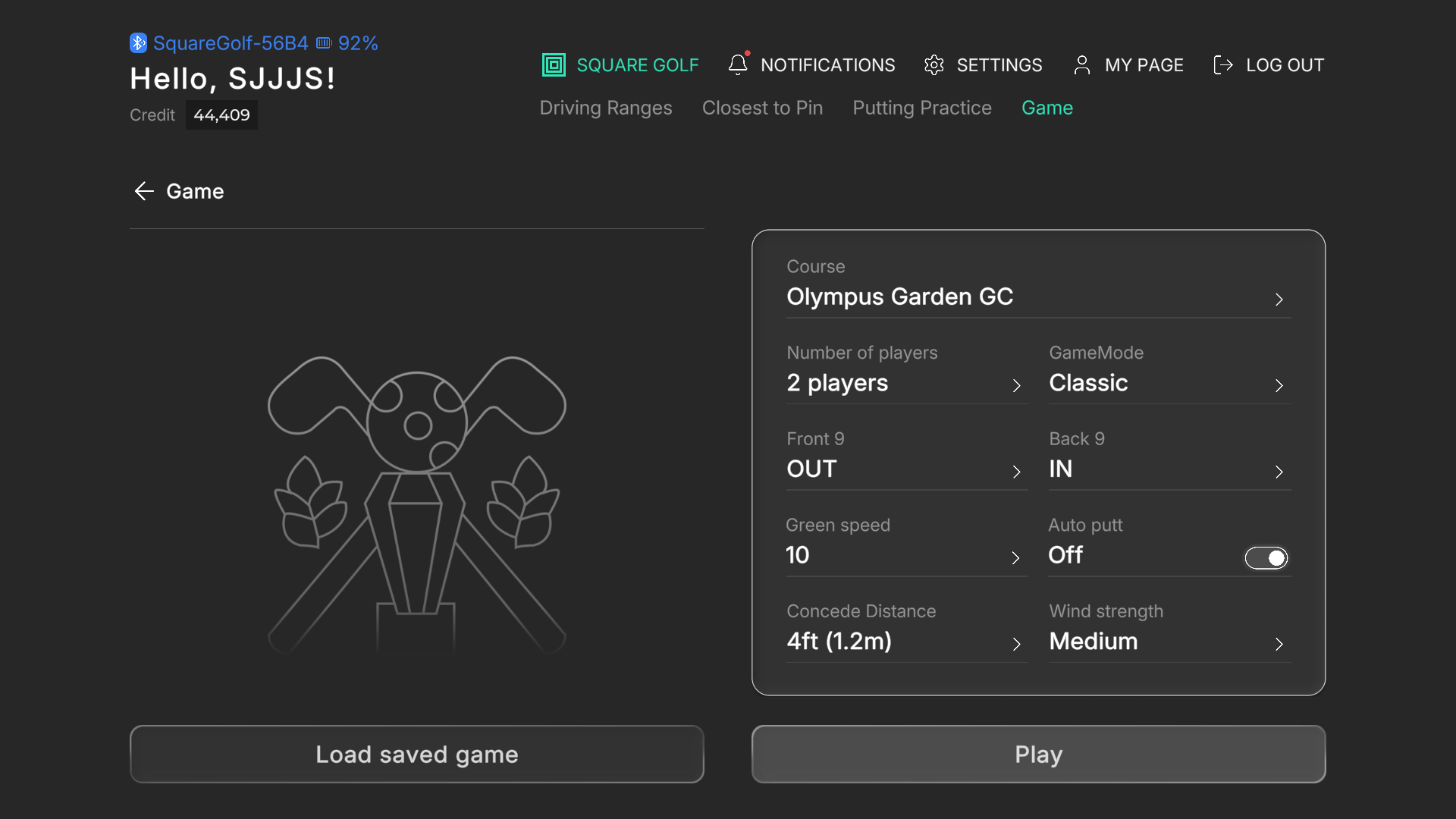Click the Square Golf logo icon
1456x819 pixels.
click(554, 65)
